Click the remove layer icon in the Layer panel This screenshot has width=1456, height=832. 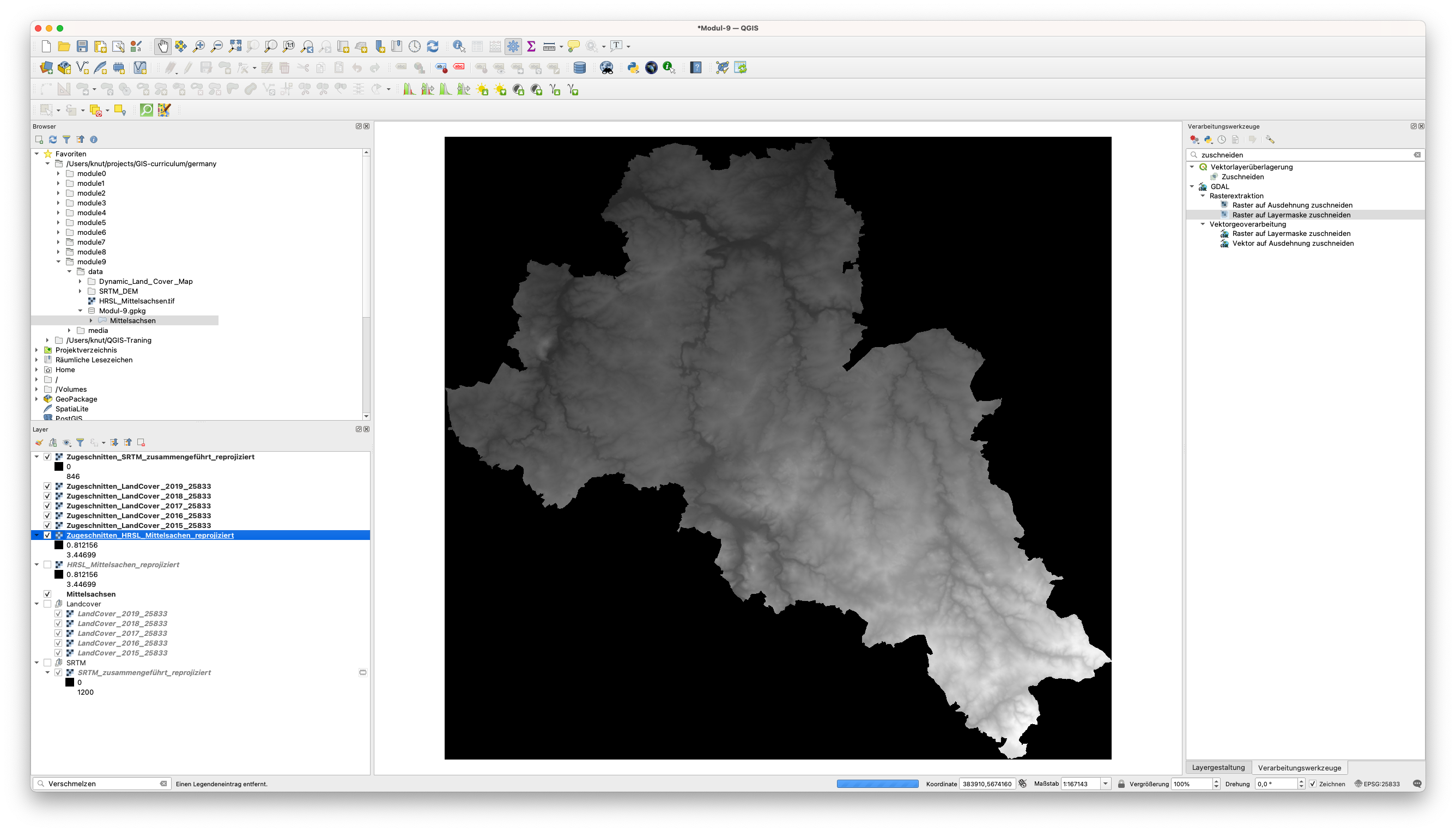click(x=141, y=442)
